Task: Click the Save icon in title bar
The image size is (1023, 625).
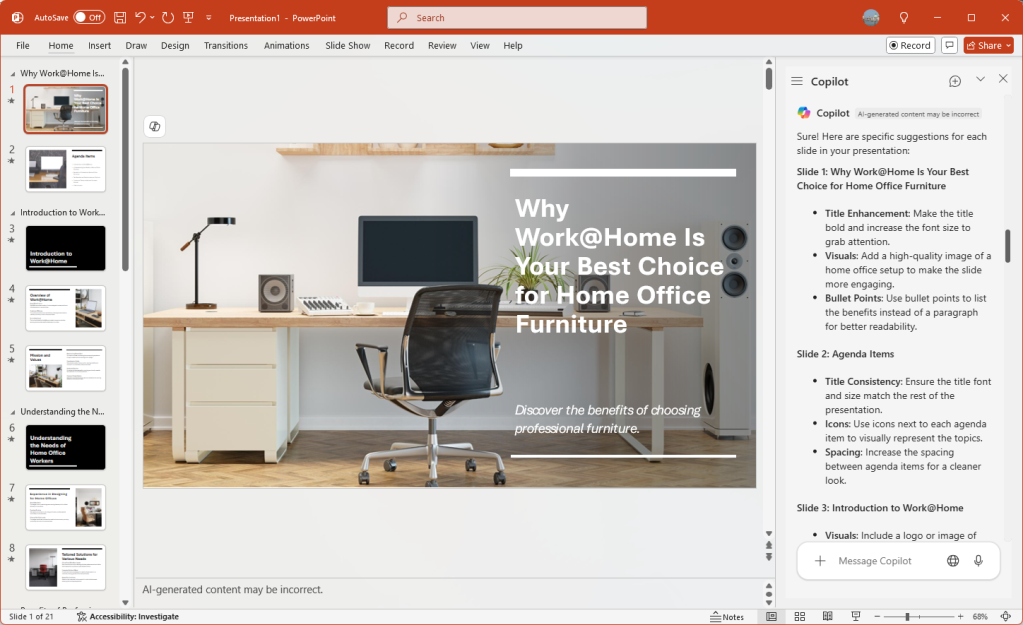Action: 120,18
